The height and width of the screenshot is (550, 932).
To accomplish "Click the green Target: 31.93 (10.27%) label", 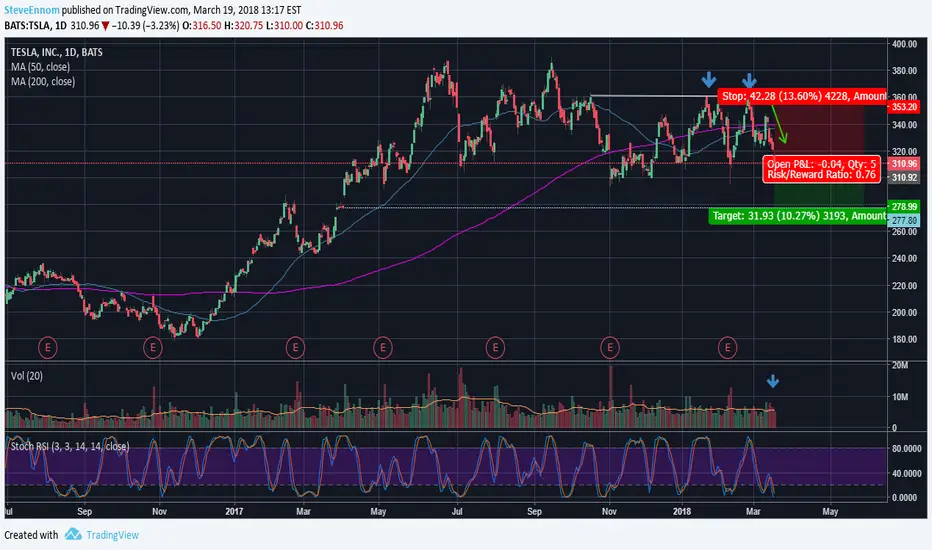I will pyautogui.click(x=798, y=216).
